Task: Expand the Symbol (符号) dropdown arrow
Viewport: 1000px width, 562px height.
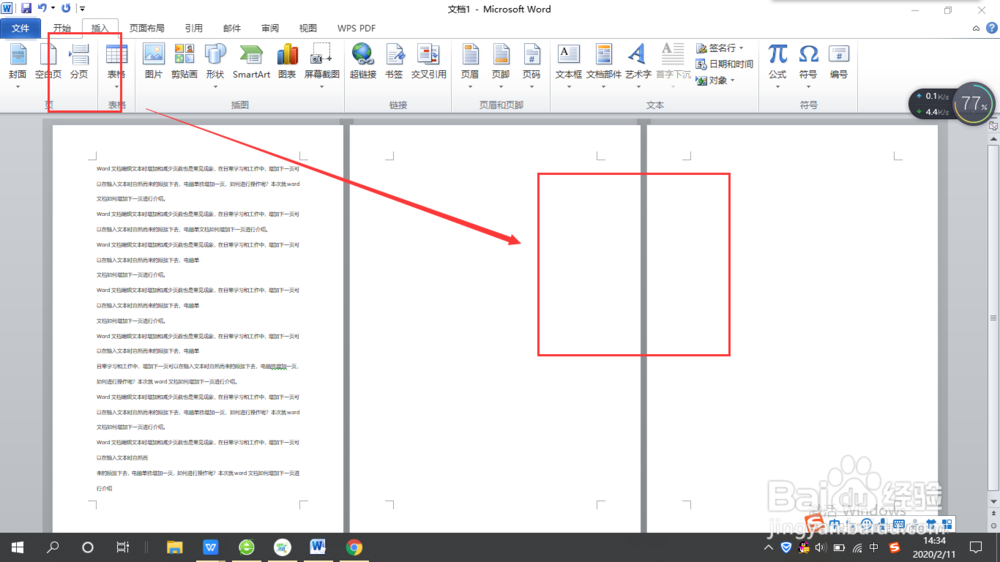Action: pos(808,87)
